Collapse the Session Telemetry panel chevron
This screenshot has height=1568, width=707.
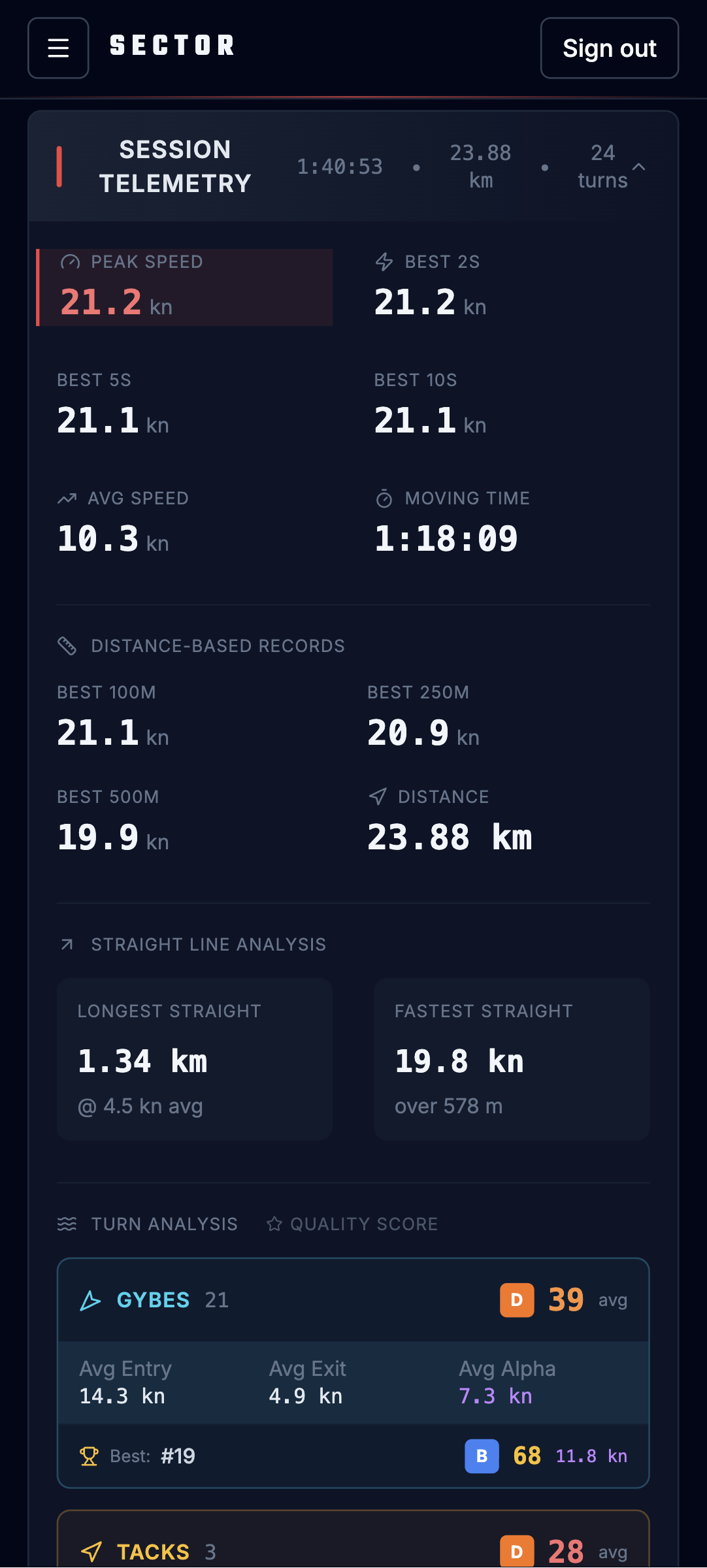point(639,167)
